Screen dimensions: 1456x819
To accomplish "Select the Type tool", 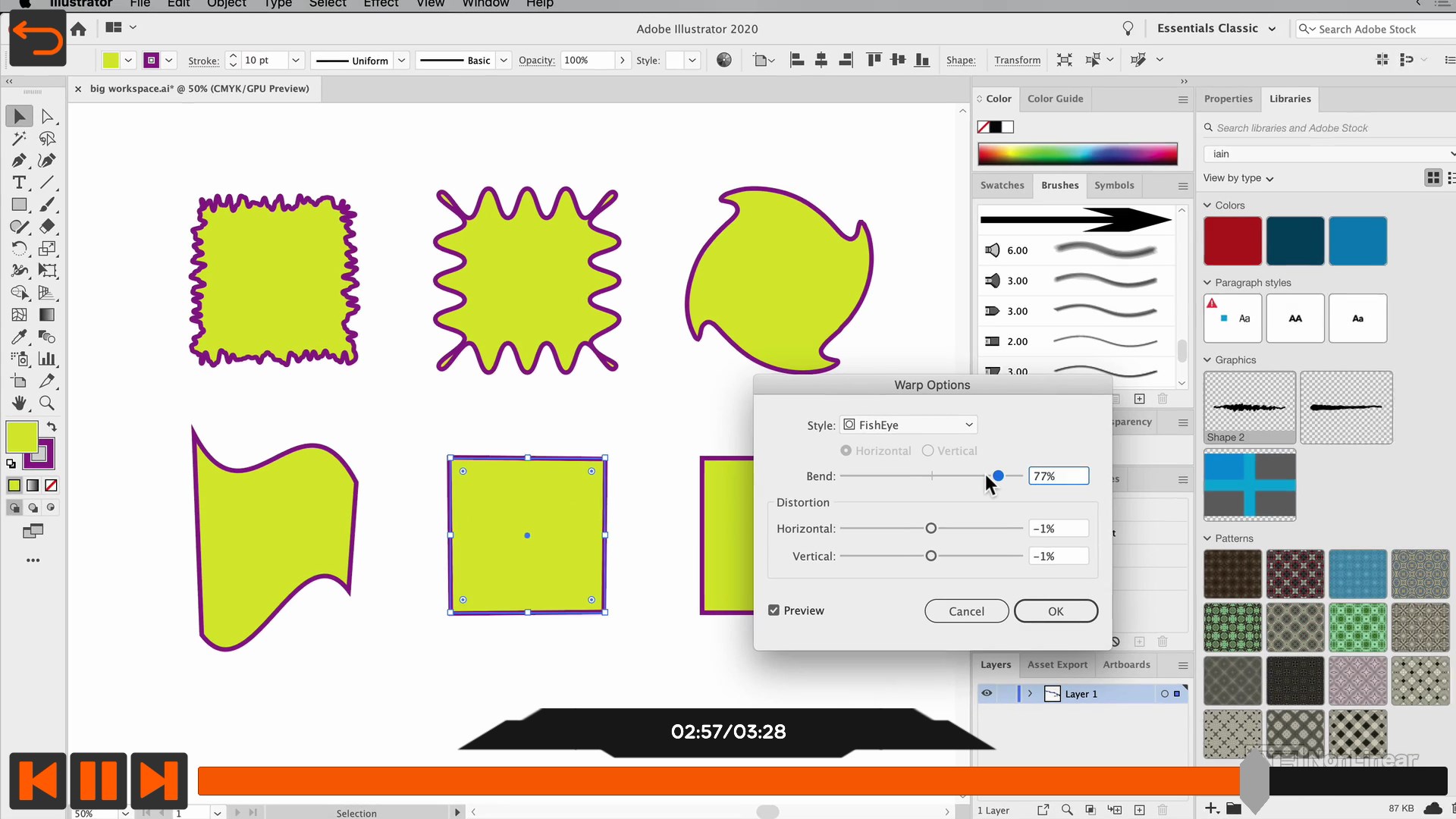I will click(19, 183).
